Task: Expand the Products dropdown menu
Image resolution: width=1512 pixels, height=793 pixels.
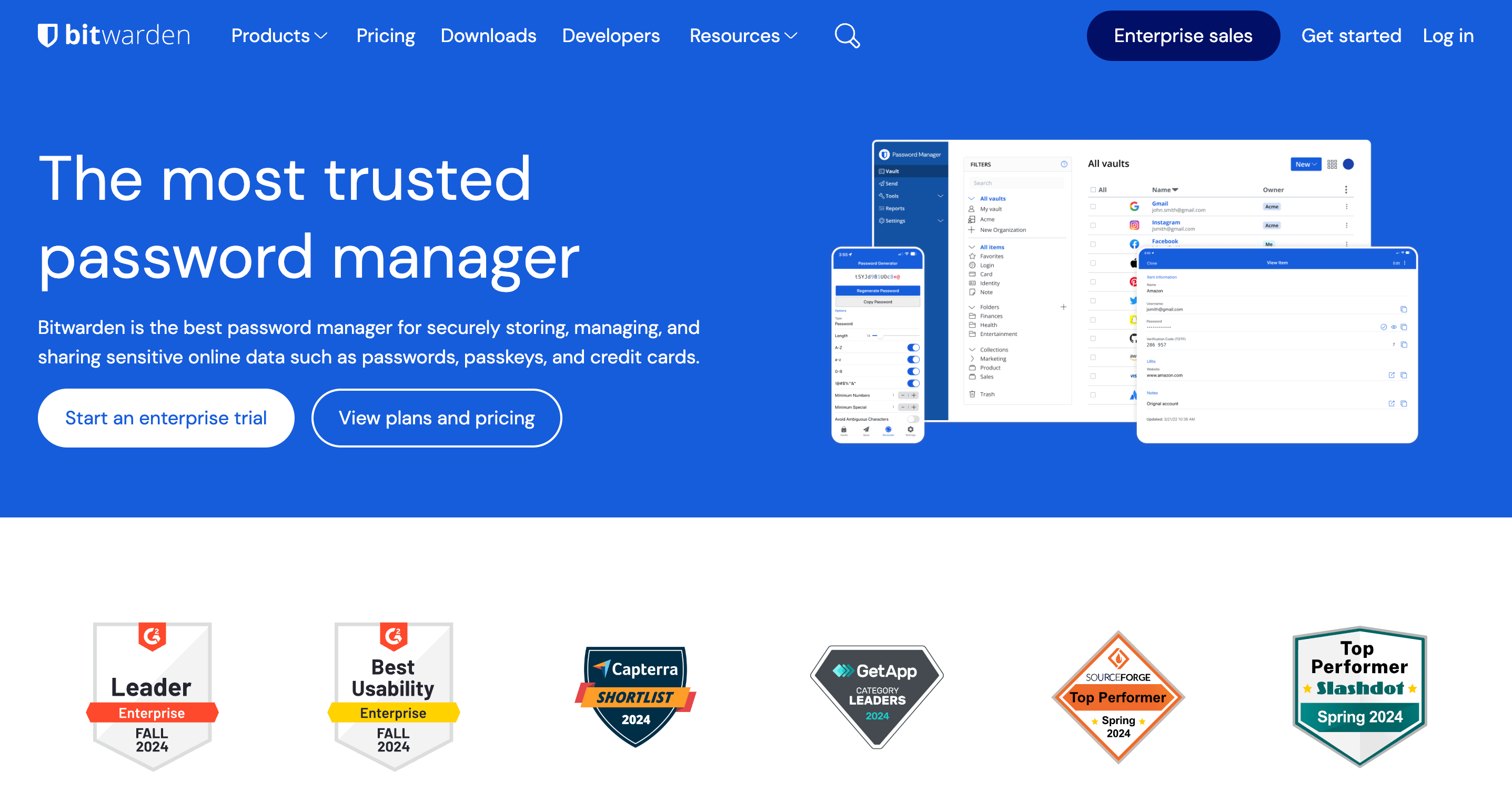Action: (278, 36)
